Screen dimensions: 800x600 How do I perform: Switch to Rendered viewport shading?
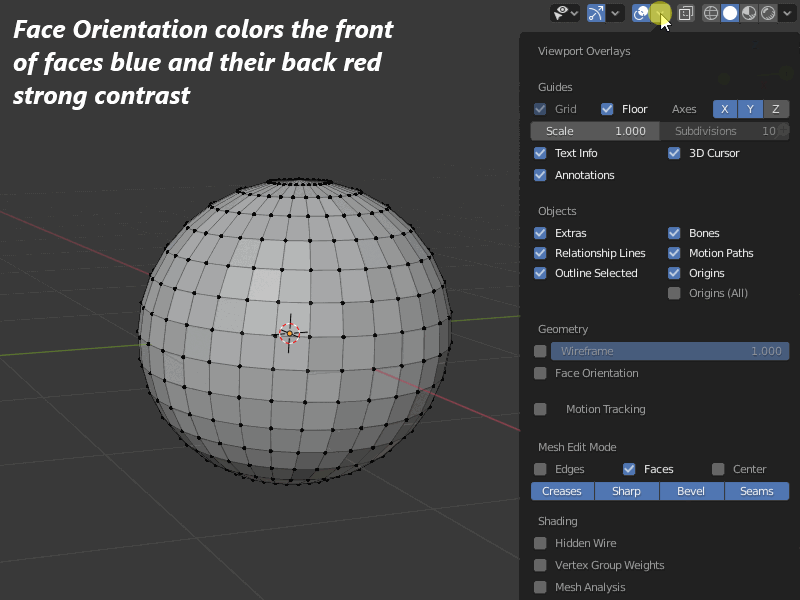click(x=768, y=13)
